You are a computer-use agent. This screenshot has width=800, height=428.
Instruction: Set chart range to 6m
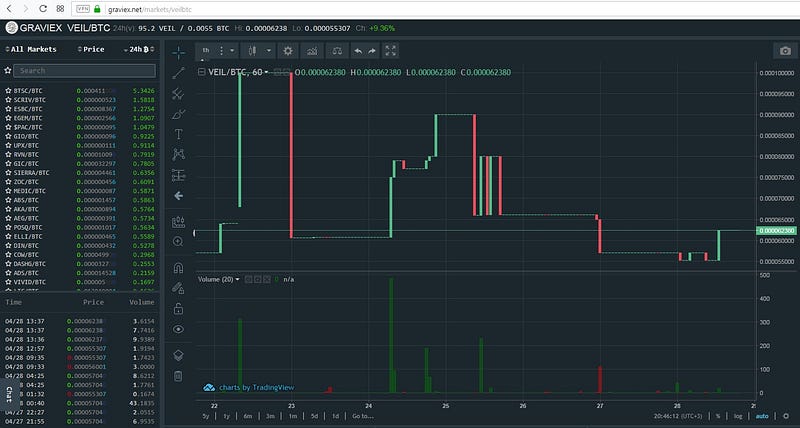(248, 416)
